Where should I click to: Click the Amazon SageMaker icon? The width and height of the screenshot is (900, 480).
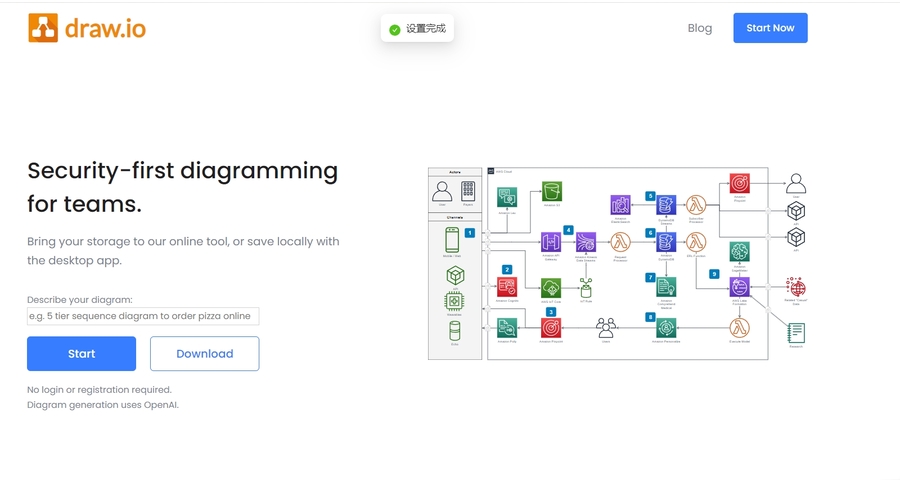pos(739,252)
